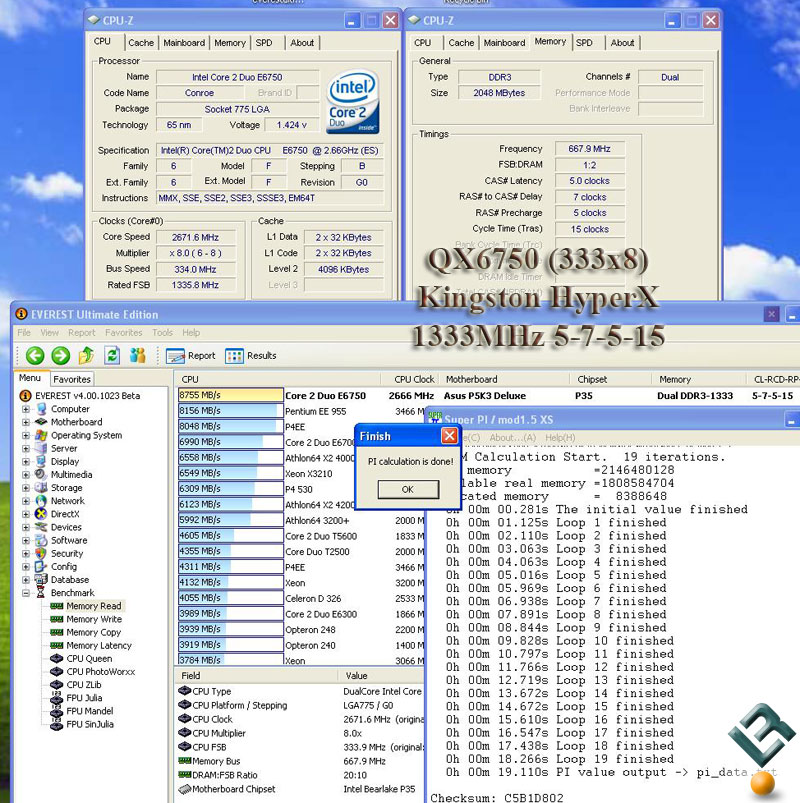Close the Finish dialog with the X
Image resolution: width=800 pixels, height=803 pixels.
pos(449,436)
